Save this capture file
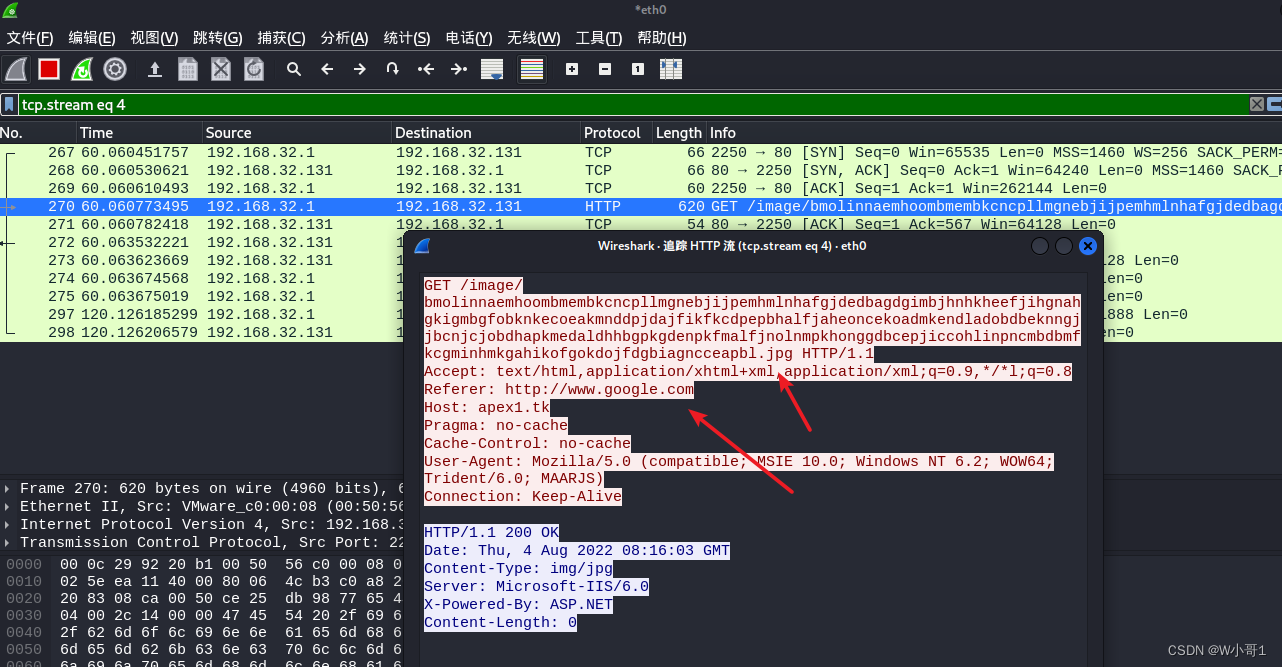Viewport: 1282px width, 667px height. pyautogui.click(x=188, y=69)
